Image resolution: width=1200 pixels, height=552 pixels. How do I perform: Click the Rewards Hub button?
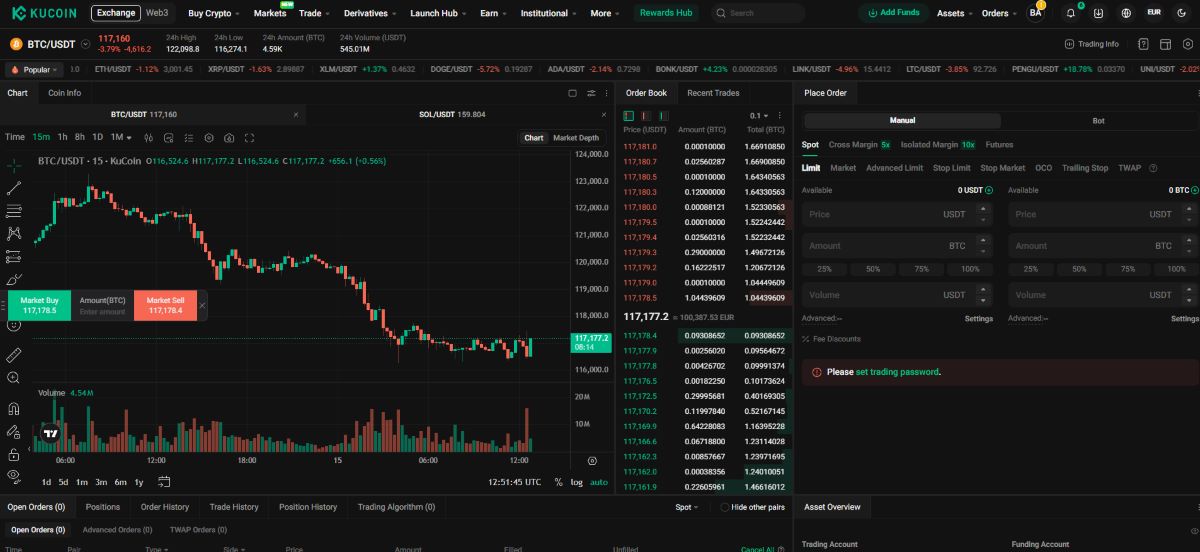[665, 13]
